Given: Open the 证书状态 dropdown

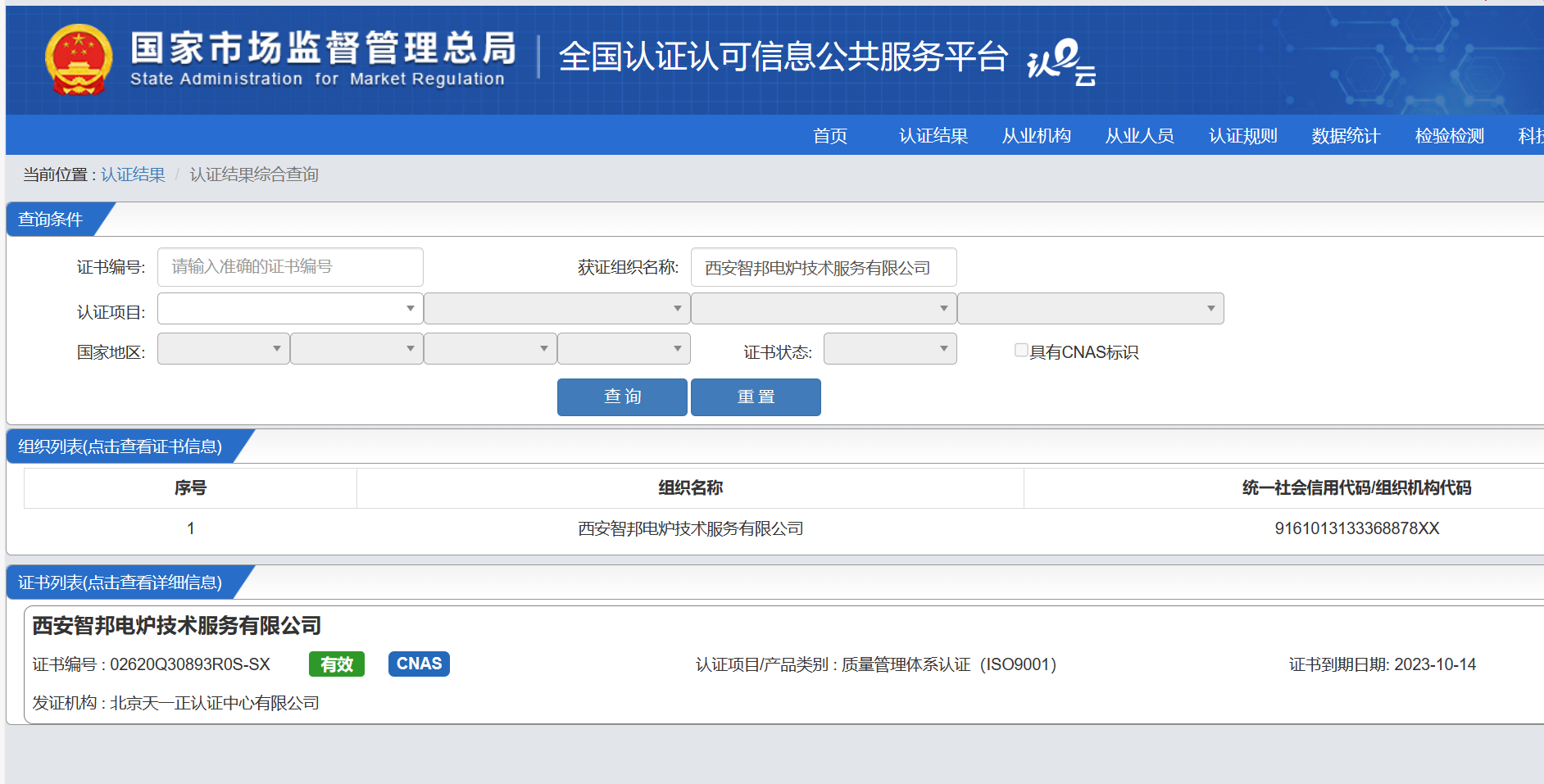Looking at the screenshot, I should (890, 349).
